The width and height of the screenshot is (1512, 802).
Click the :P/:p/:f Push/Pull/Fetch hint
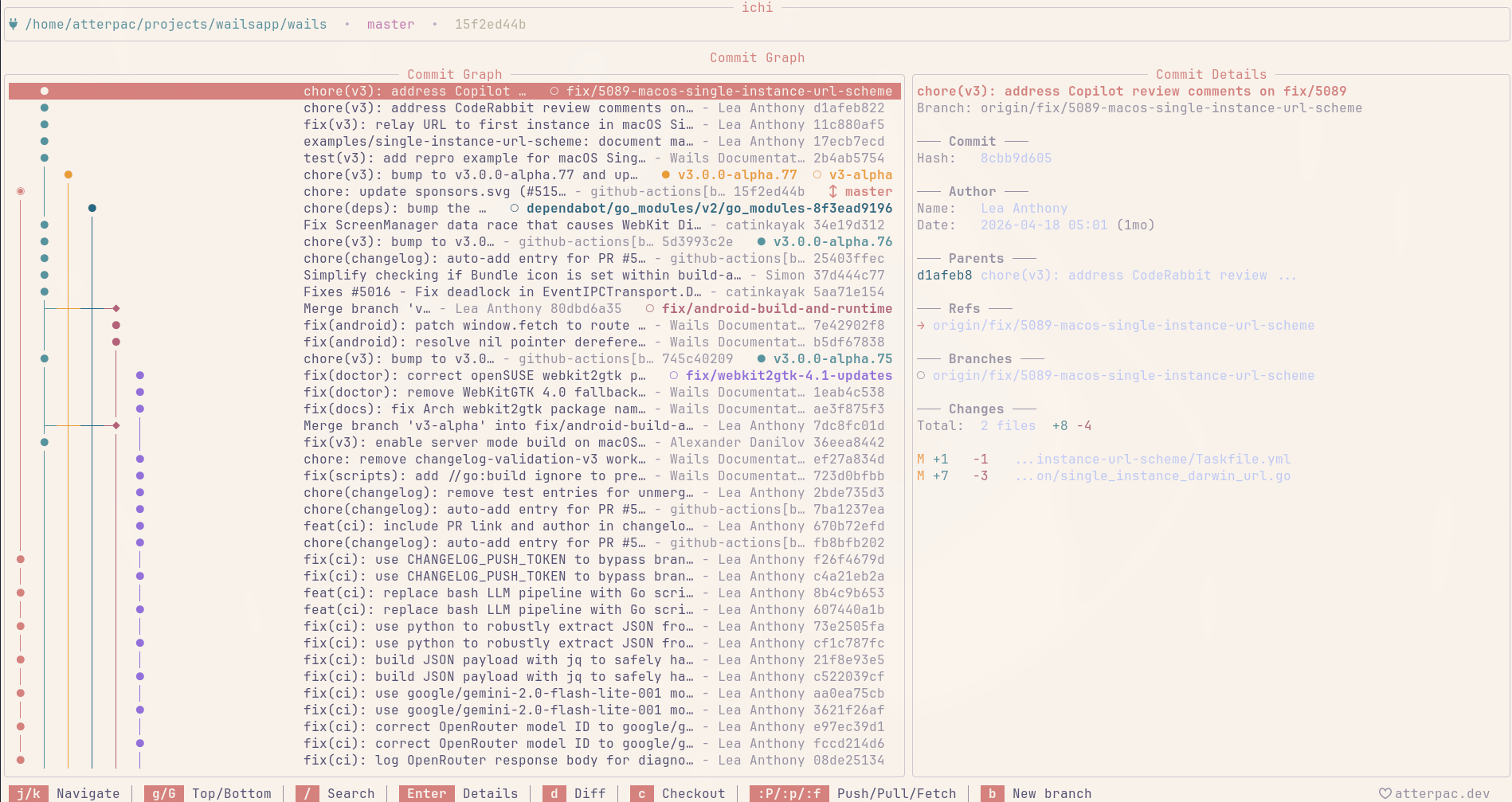click(852, 793)
